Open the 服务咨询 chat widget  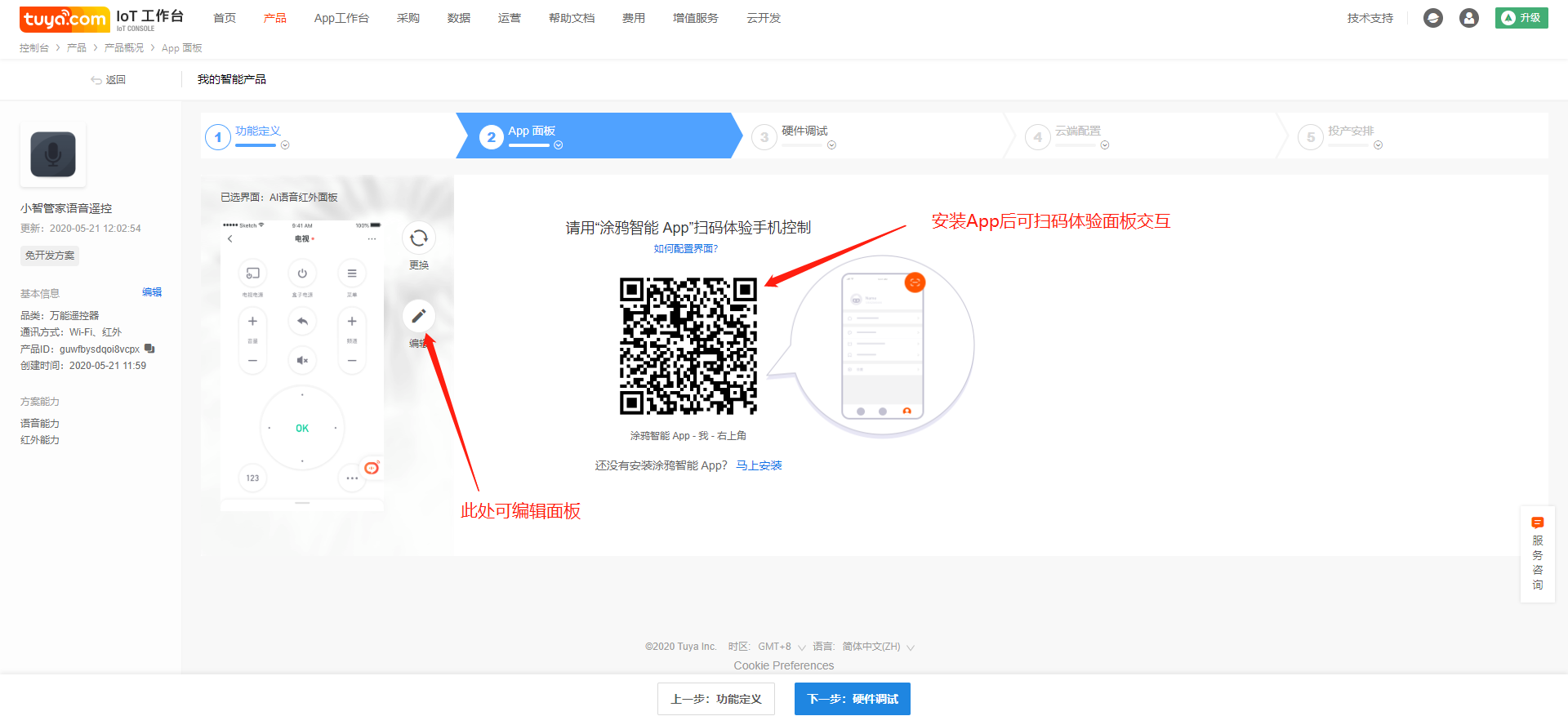pos(1537,554)
